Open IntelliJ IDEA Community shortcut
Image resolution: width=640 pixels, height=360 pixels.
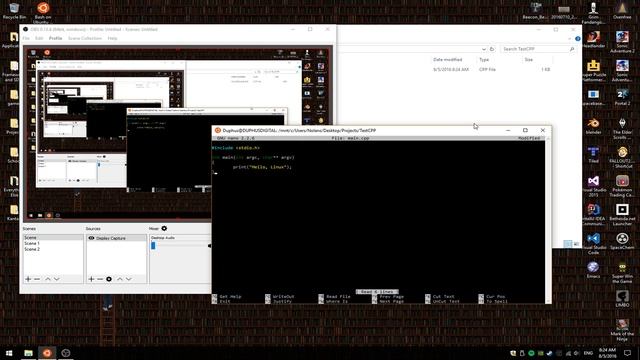pos(593,215)
